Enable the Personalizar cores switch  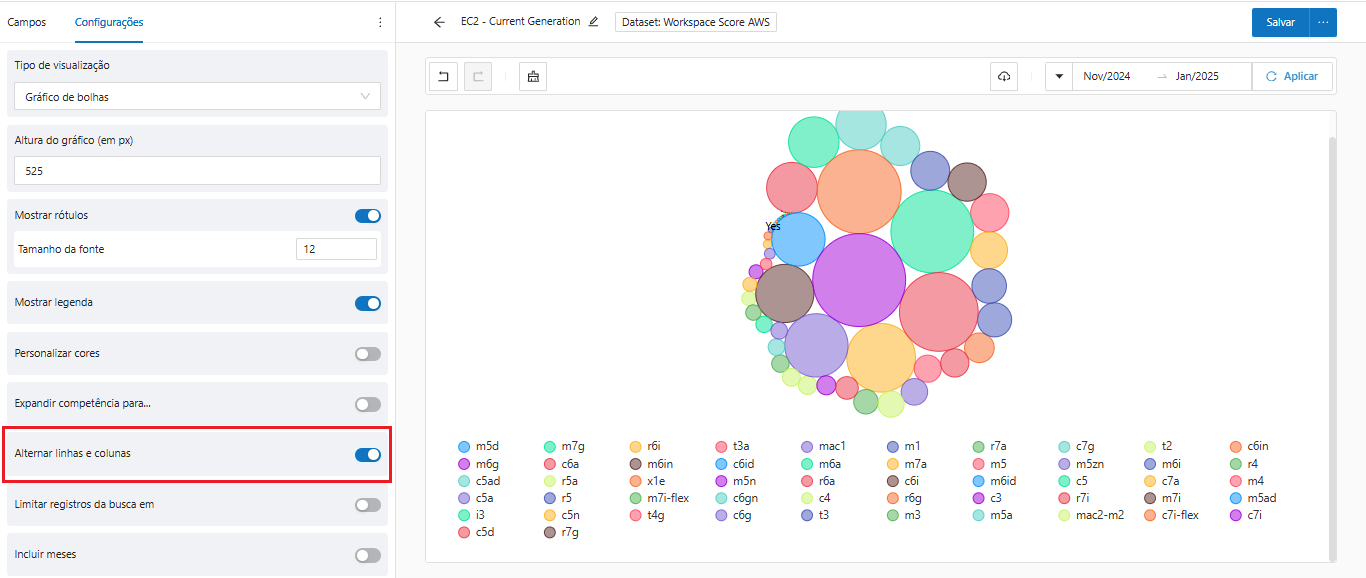(x=367, y=354)
